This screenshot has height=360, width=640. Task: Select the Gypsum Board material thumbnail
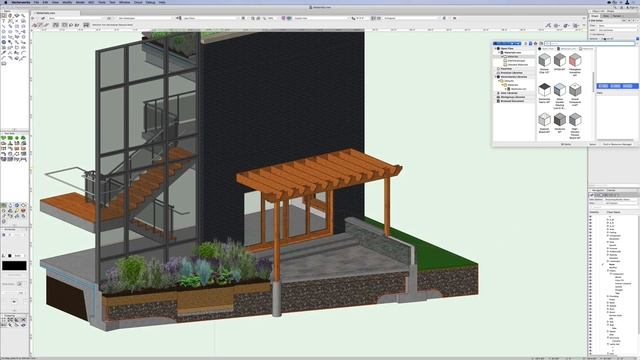(x=544, y=120)
